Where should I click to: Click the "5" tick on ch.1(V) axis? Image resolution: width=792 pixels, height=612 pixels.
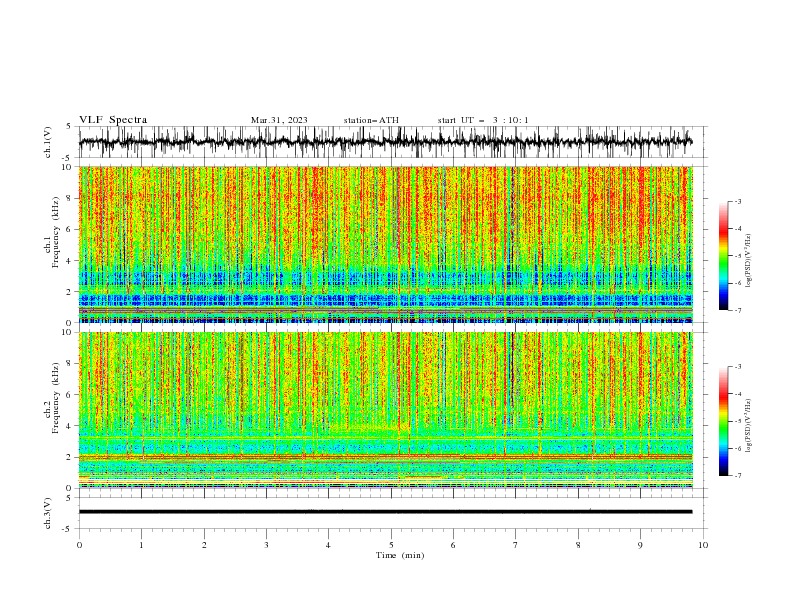[x=69, y=126]
